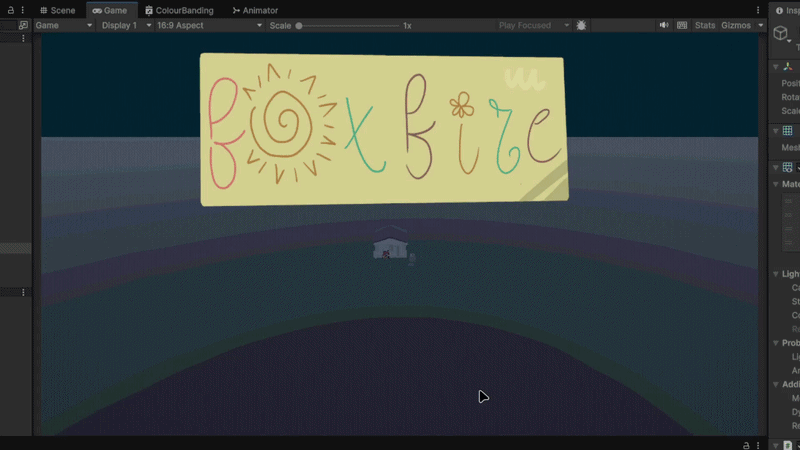Open the Play Focused dropdown
Image resolution: width=800 pixels, height=450 pixels.
534,25
